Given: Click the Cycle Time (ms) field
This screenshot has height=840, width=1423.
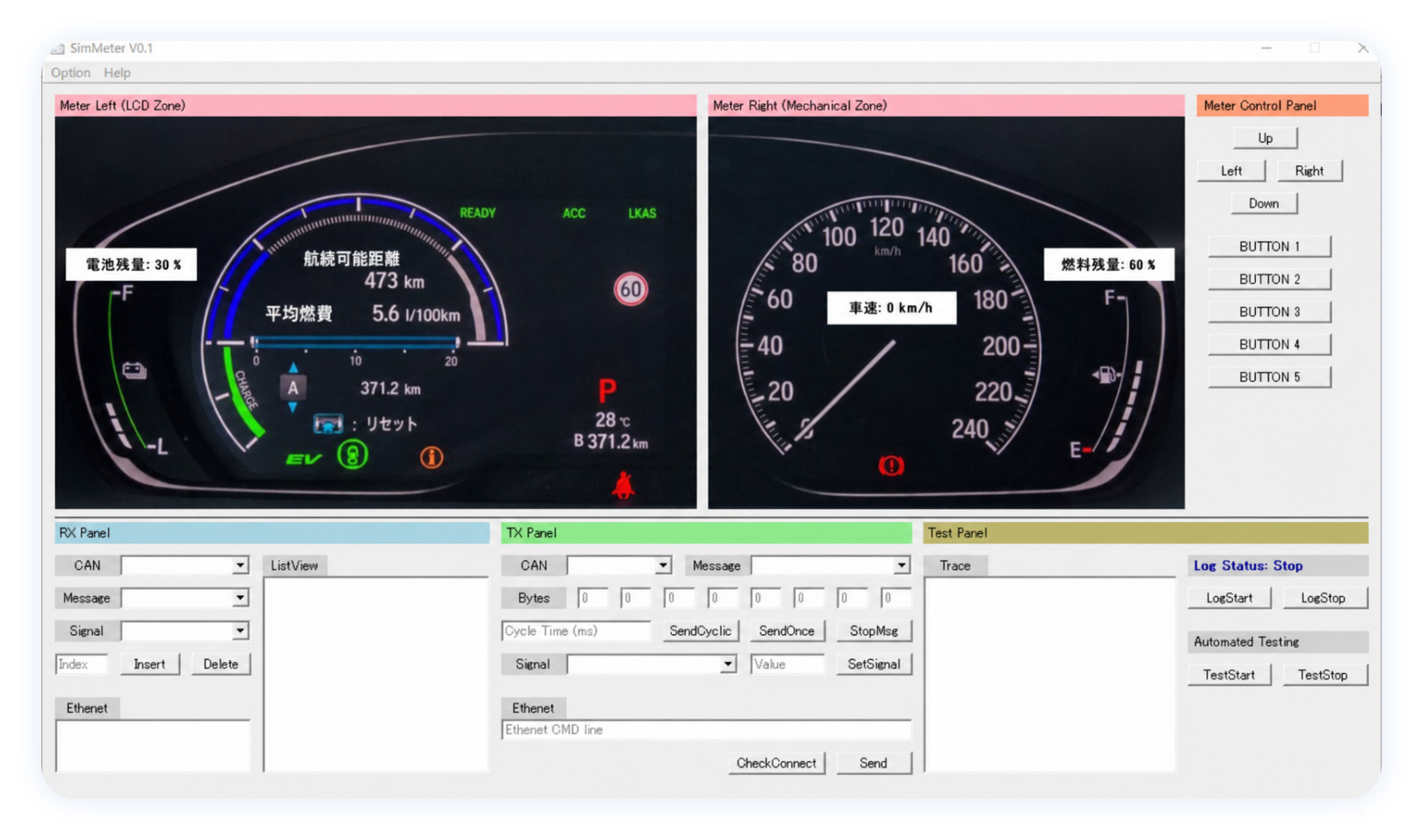Looking at the screenshot, I should pos(576,631).
